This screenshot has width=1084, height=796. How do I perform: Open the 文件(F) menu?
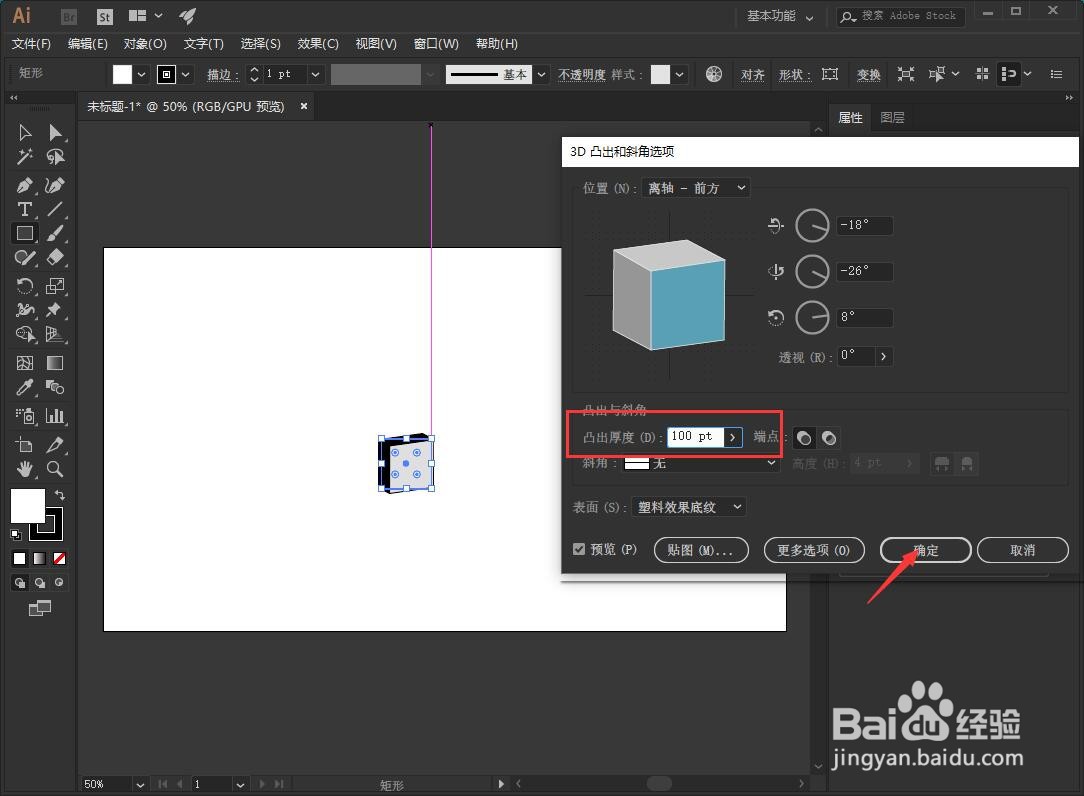click(31, 44)
